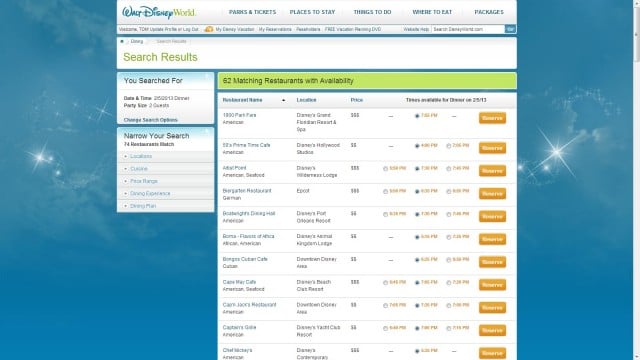Reserve 50's Prime Time Cafe
Image resolution: width=640 pixels, height=360 pixels.
(x=492, y=148)
